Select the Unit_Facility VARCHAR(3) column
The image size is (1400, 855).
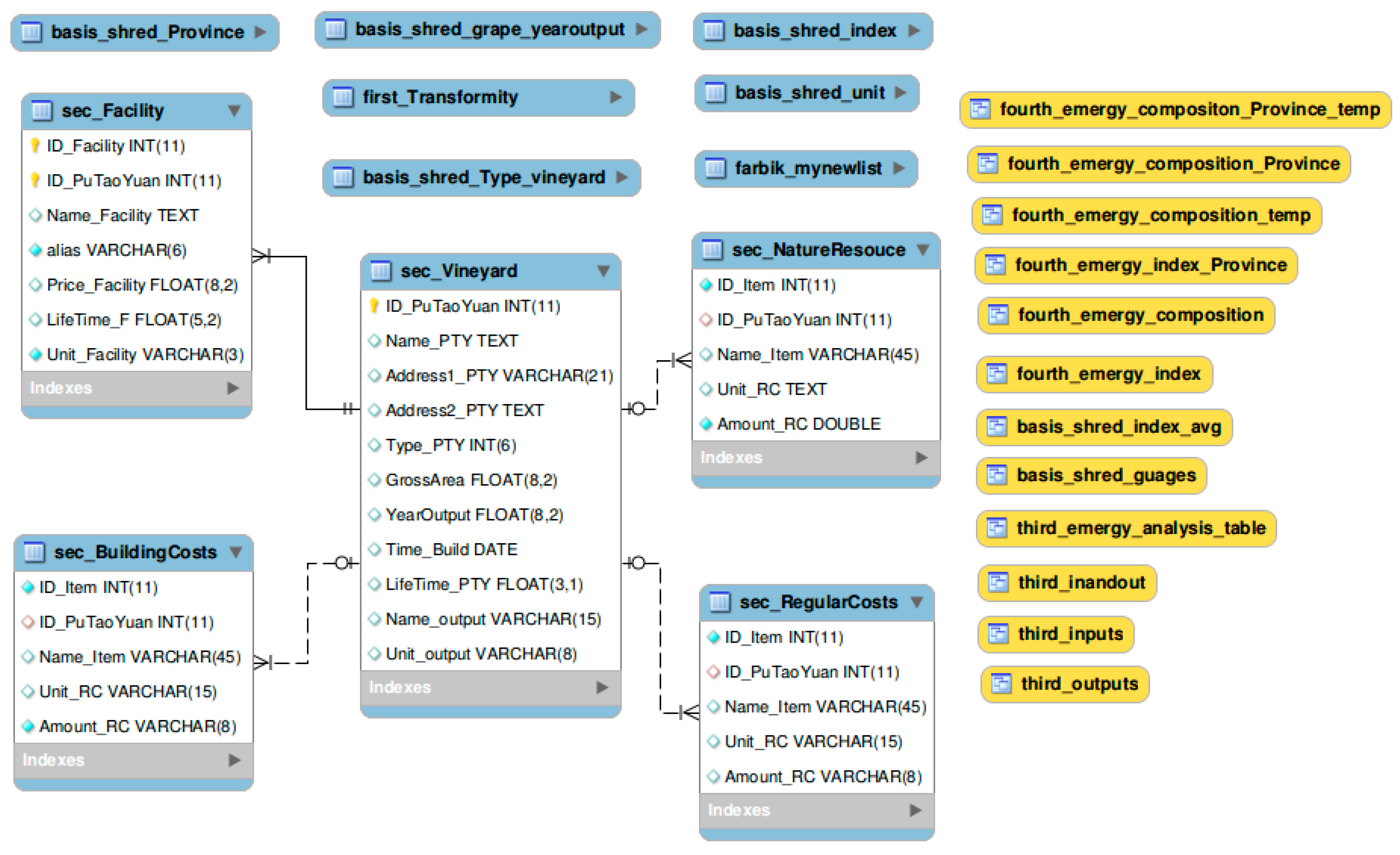tap(145, 355)
